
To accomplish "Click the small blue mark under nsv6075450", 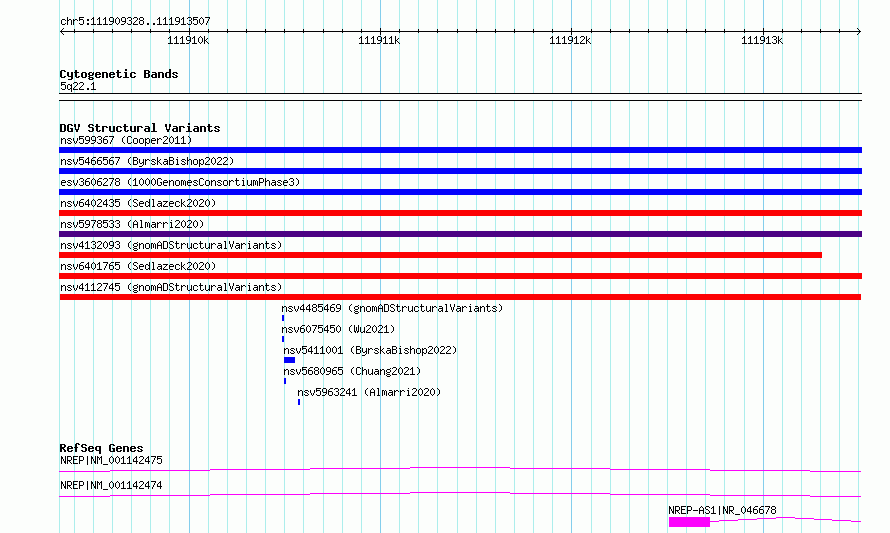I will (283, 339).
